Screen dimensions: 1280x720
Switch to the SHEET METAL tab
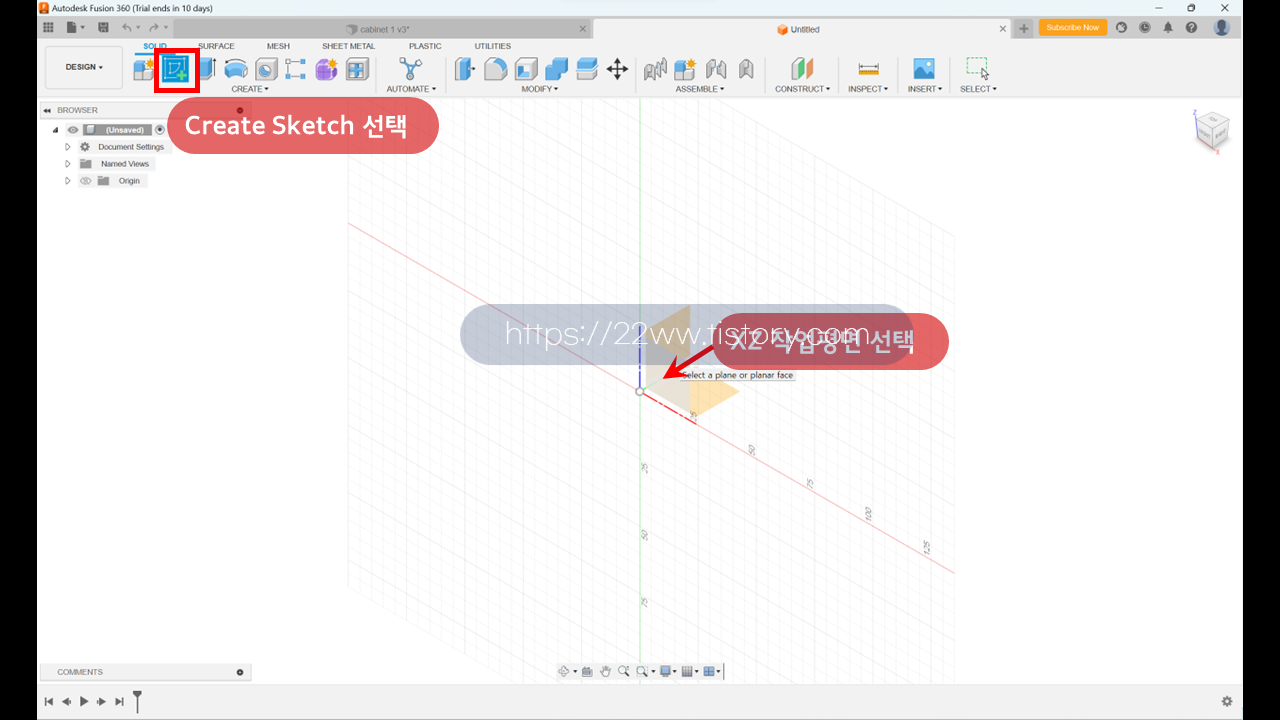point(348,46)
